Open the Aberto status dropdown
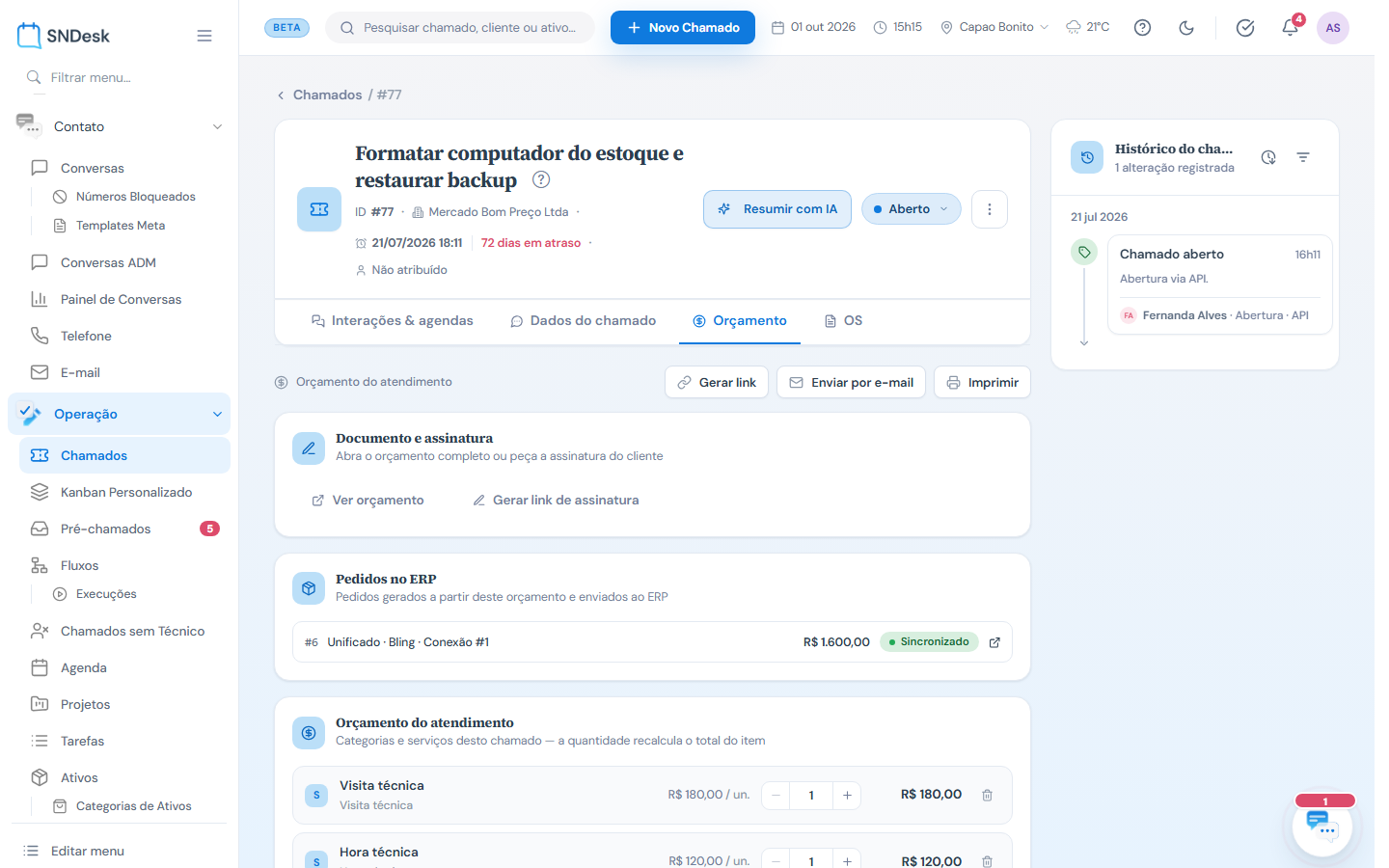This screenshot has height=868, width=1389. tap(911, 209)
